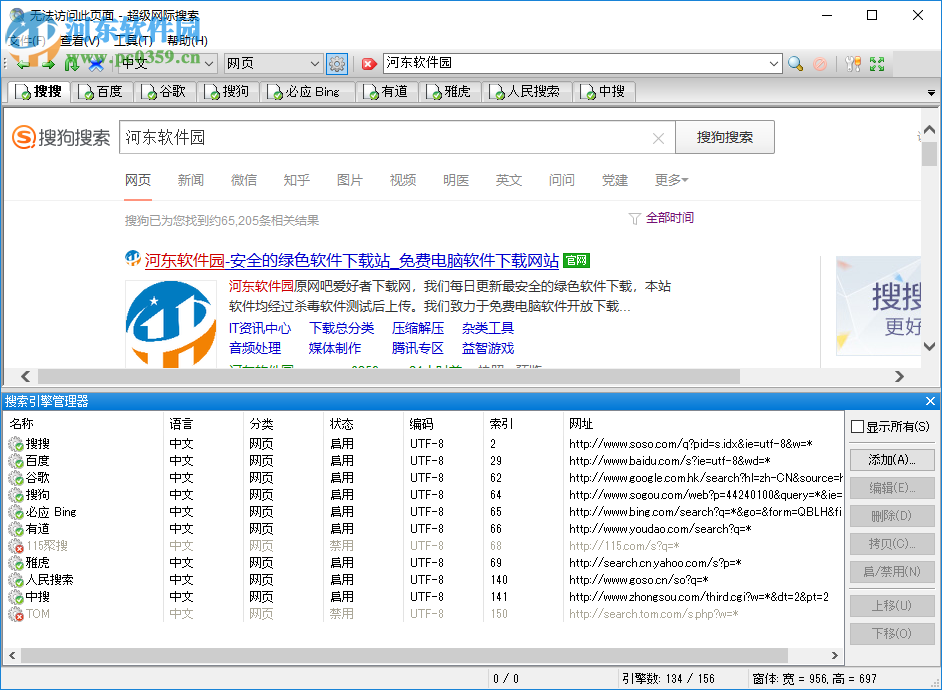Click the magnifier search icon
Image resolution: width=942 pixels, height=690 pixels.
pyautogui.click(x=795, y=63)
